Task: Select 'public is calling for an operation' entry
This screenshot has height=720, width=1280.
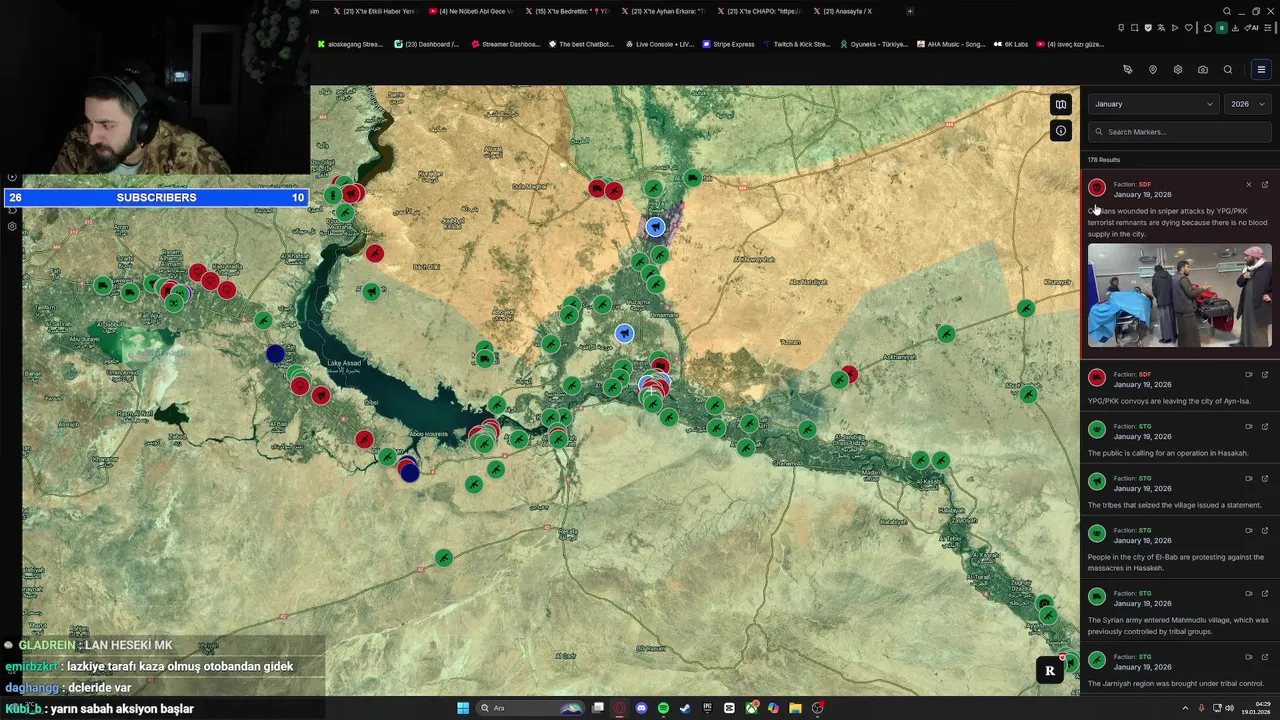Action: (1180, 440)
